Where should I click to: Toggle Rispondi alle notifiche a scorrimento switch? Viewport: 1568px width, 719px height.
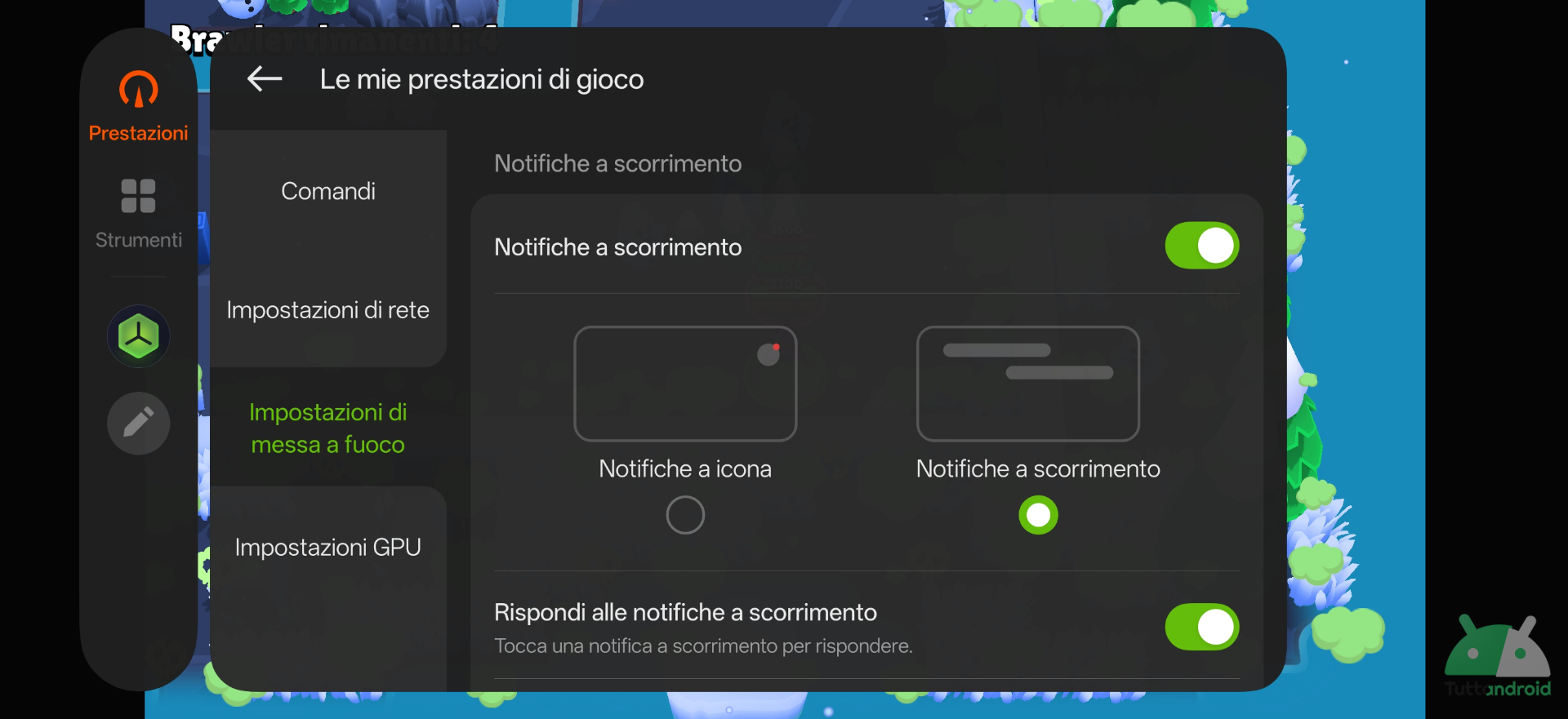pos(1201,627)
